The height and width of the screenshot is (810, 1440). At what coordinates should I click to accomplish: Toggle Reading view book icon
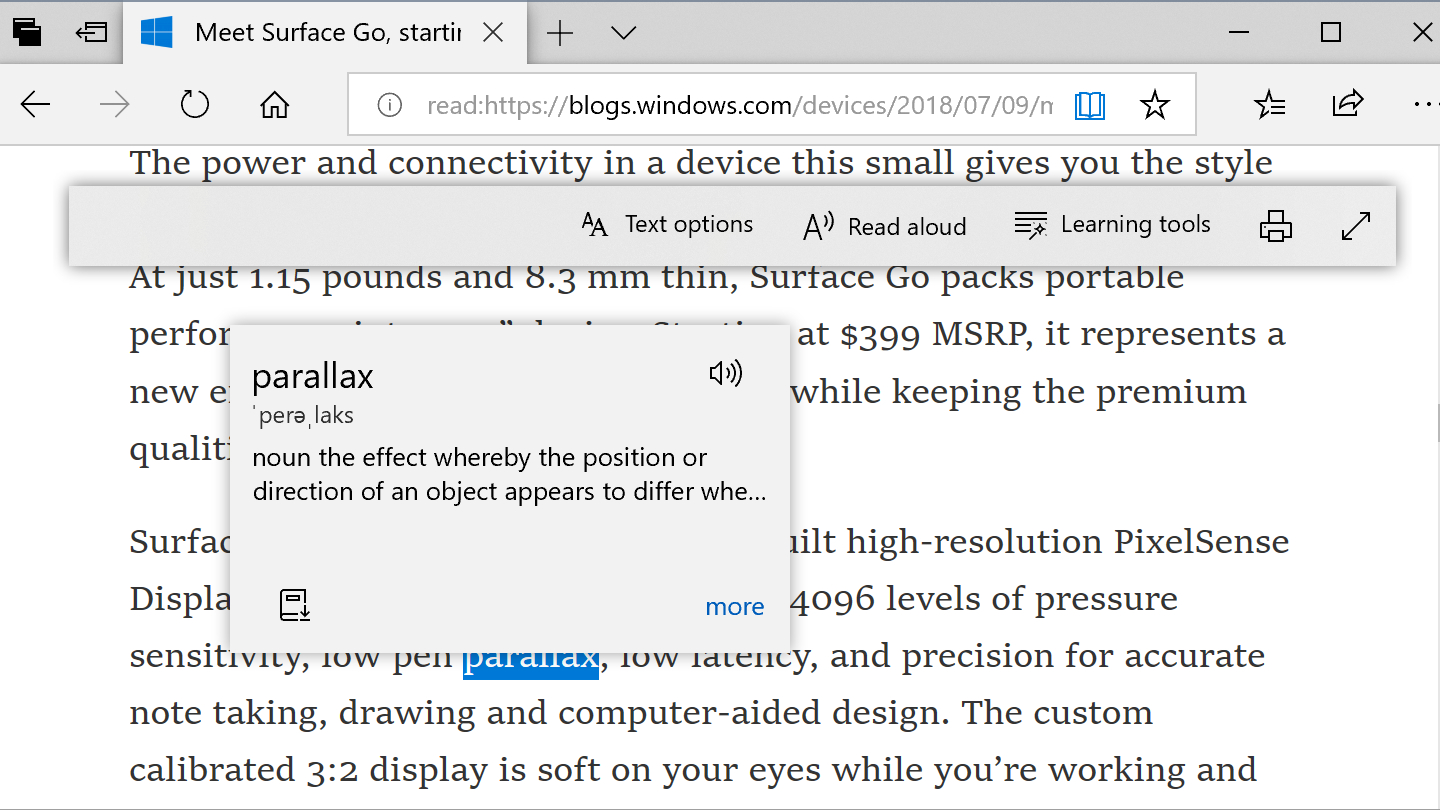point(1090,105)
